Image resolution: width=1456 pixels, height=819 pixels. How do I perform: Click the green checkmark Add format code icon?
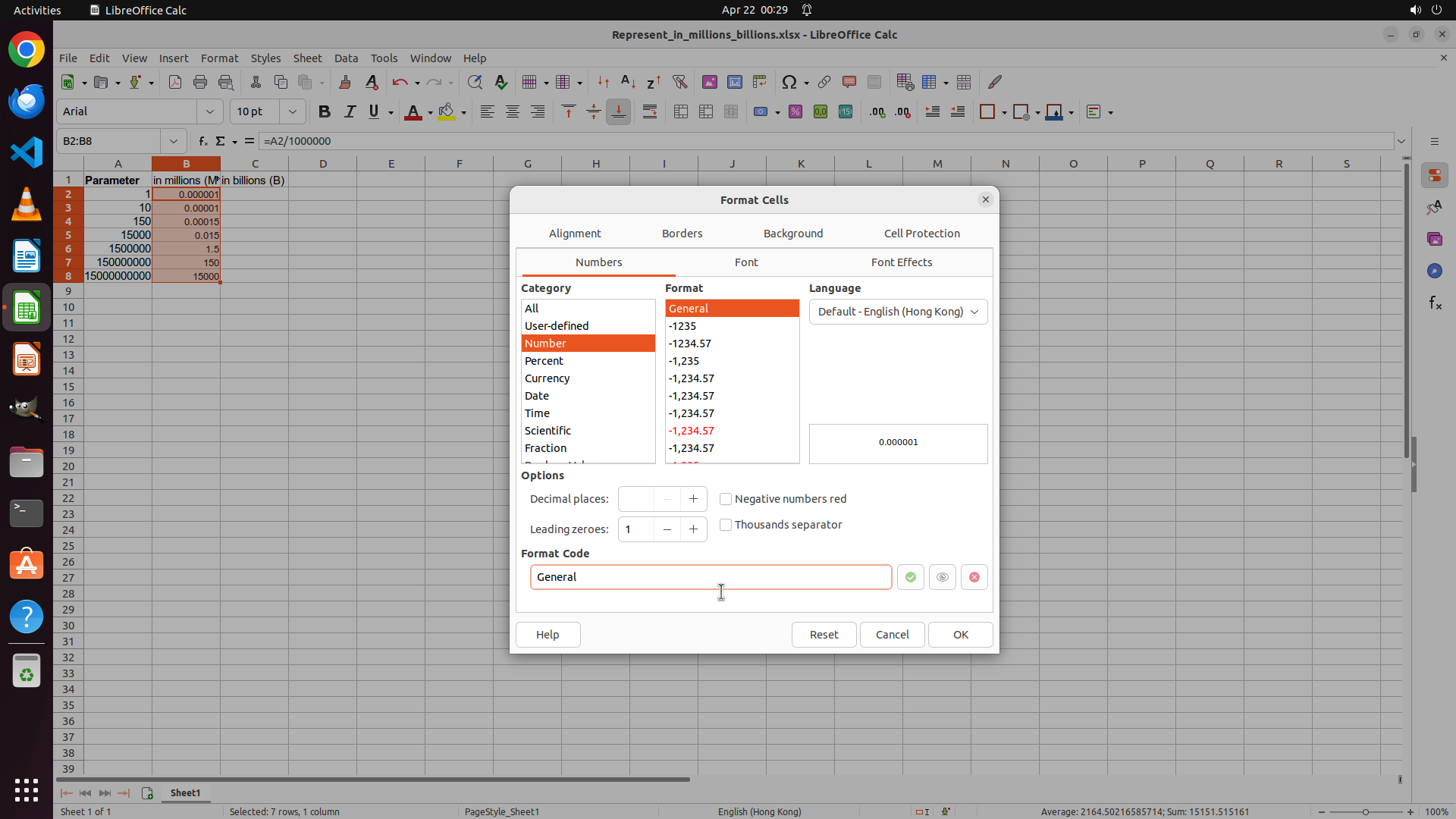[910, 577]
